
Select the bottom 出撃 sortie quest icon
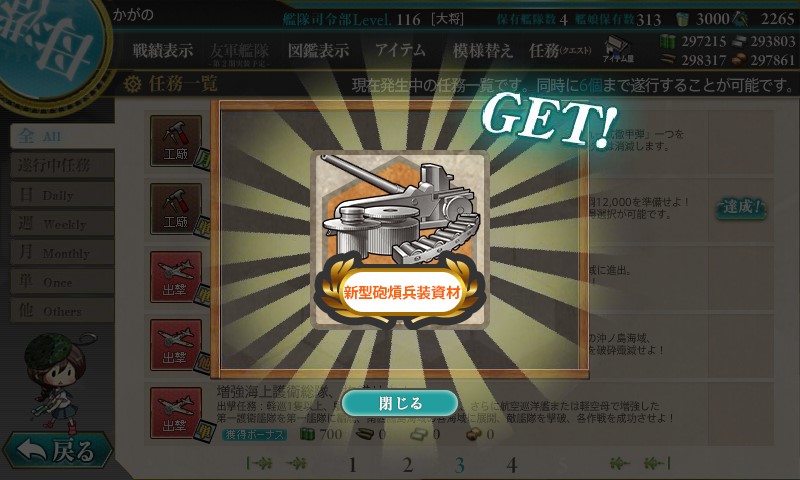point(176,413)
